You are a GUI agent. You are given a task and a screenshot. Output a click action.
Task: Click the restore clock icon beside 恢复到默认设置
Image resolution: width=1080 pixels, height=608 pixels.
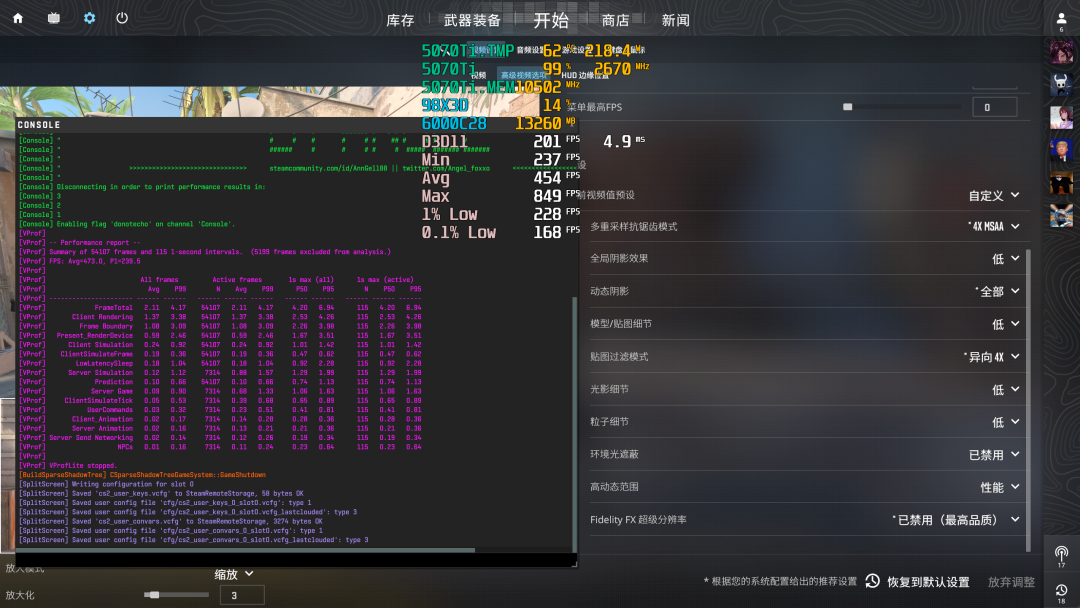click(x=873, y=581)
